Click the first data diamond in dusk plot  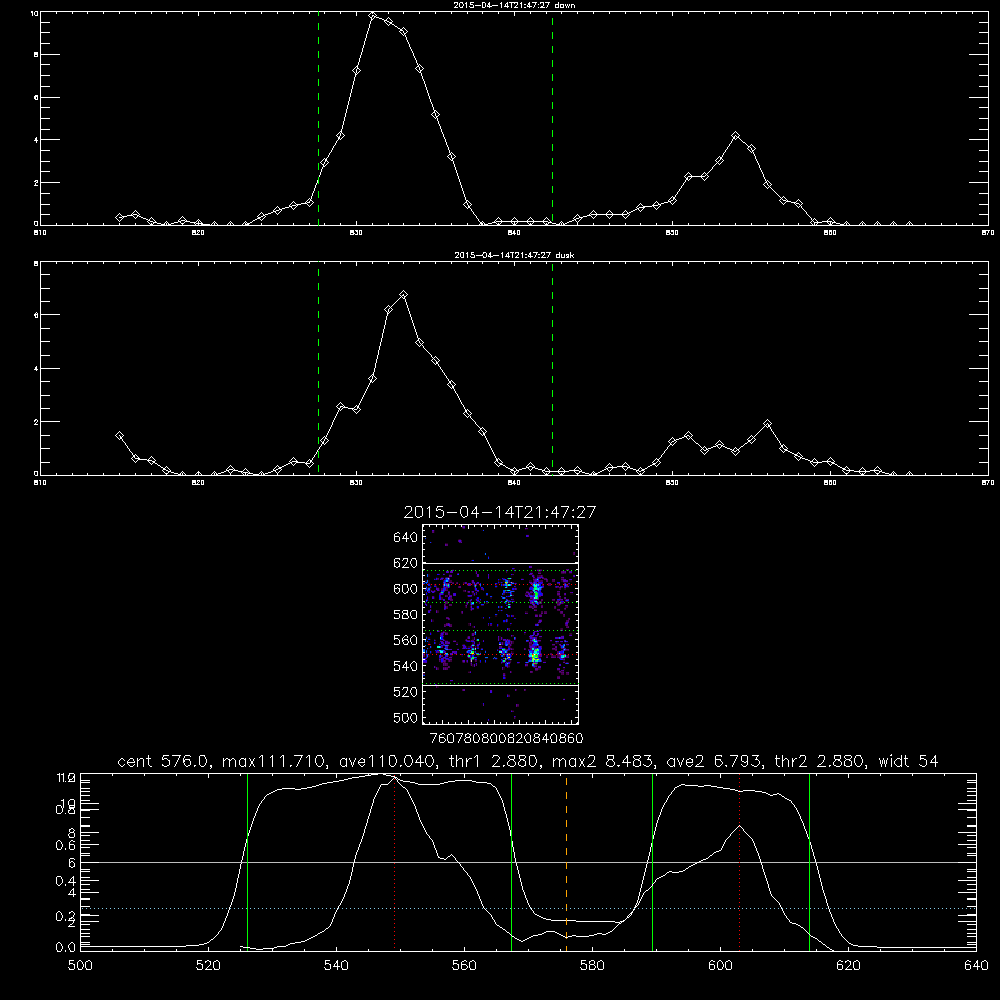[x=119, y=436]
